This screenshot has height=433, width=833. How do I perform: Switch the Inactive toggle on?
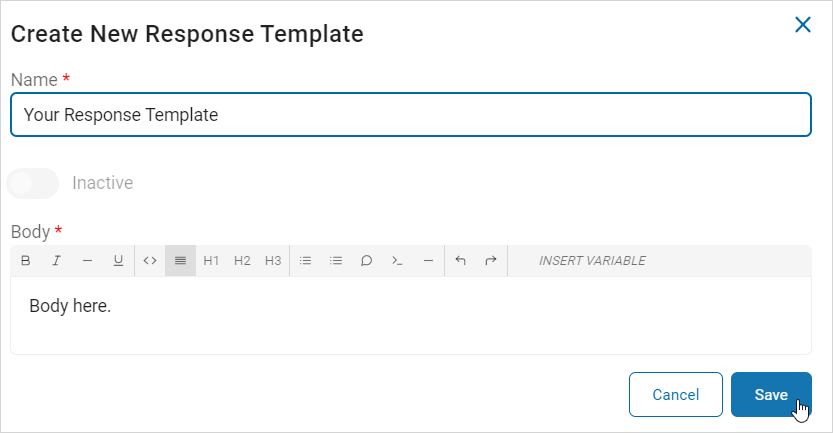[33, 183]
